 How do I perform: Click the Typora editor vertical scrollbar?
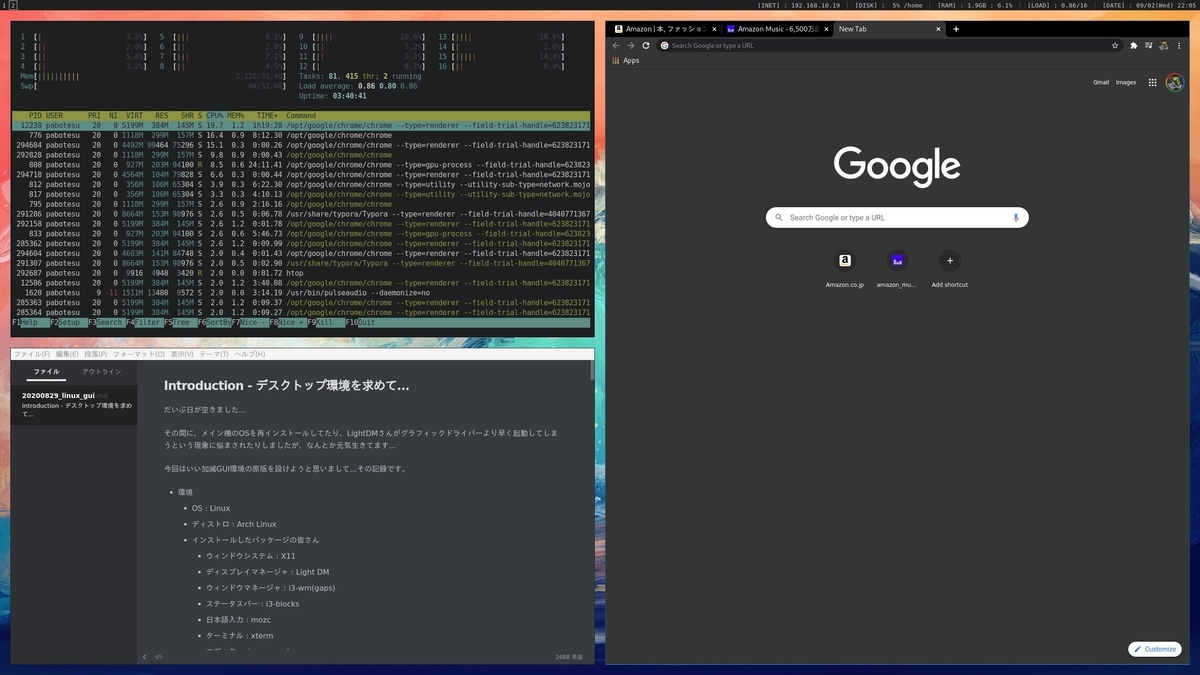(592, 372)
